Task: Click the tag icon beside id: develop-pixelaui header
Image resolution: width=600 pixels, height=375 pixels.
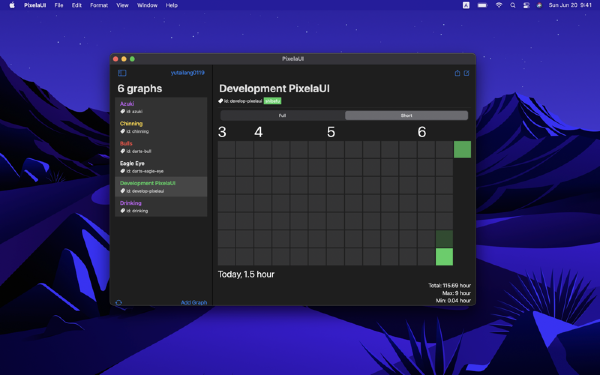Action: (x=220, y=101)
